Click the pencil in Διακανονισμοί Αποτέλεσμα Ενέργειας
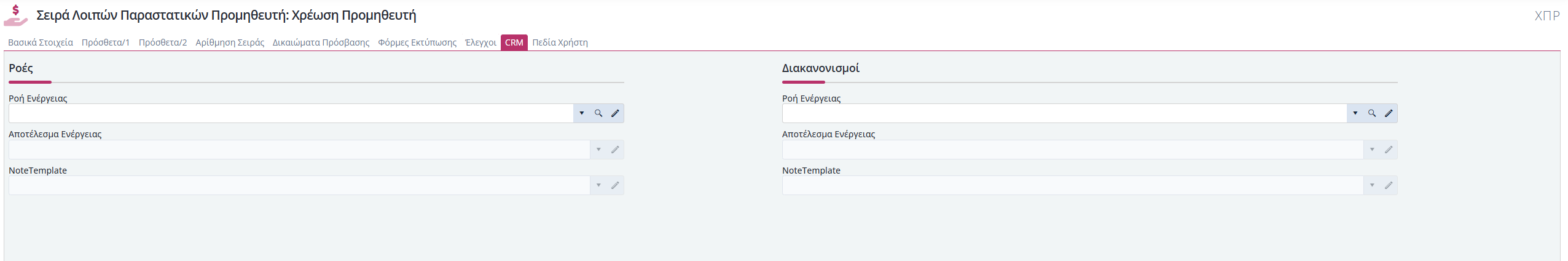This screenshot has width=1568, height=261. coord(1389,150)
